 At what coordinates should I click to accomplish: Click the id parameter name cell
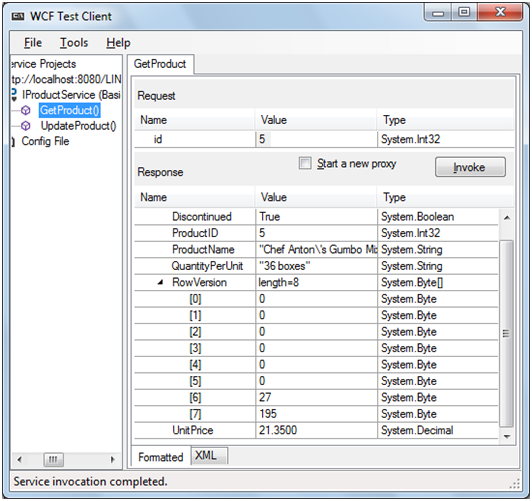coord(194,139)
